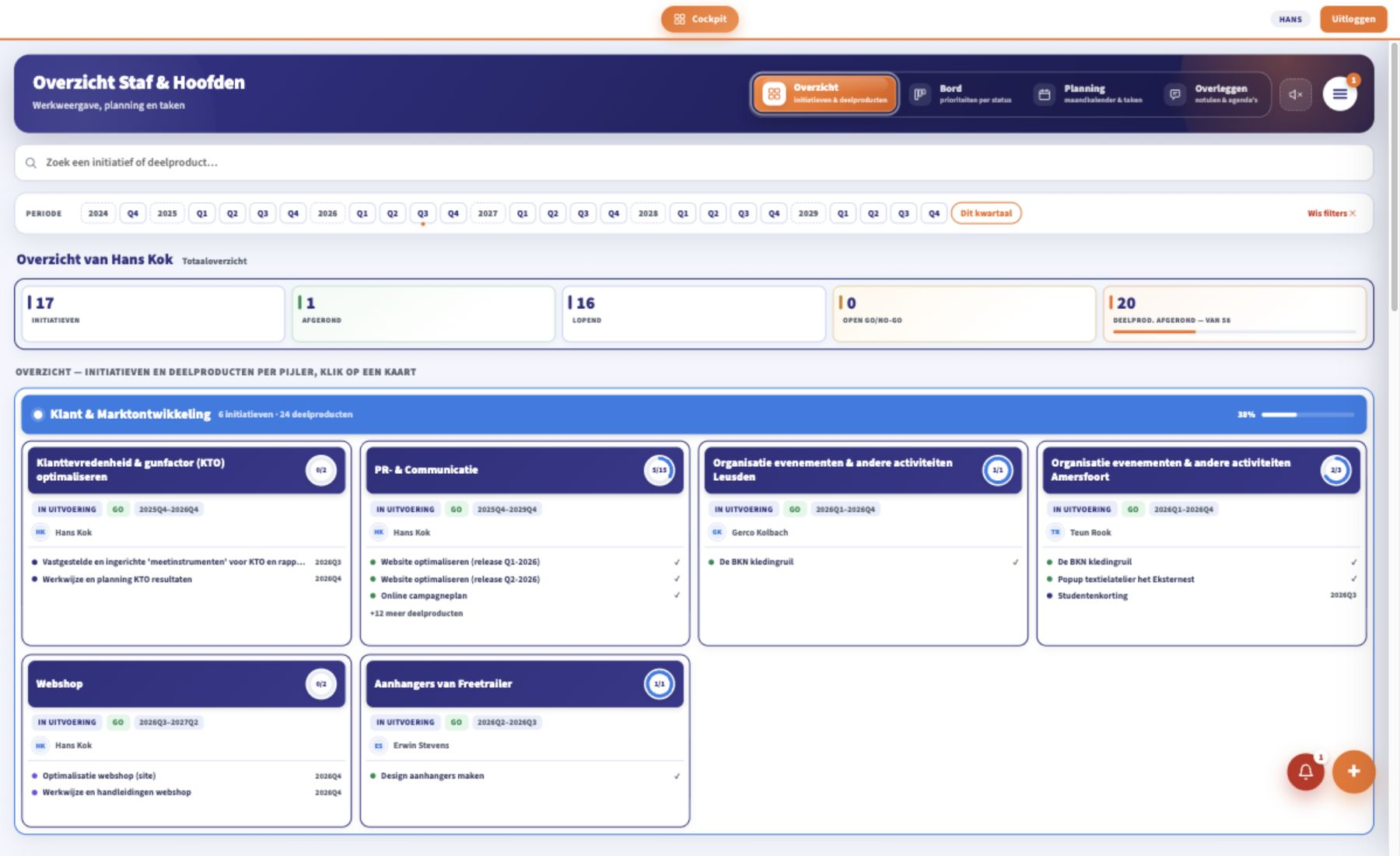This screenshot has height=856, width=1400.
Task: Open the Webshop card header
Action: point(187,684)
